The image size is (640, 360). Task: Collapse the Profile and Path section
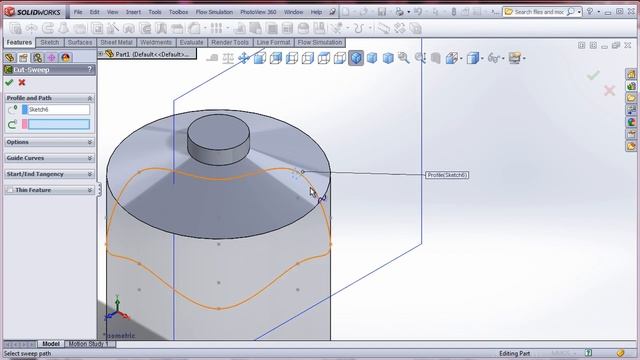pyautogui.click(x=89, y=98)
